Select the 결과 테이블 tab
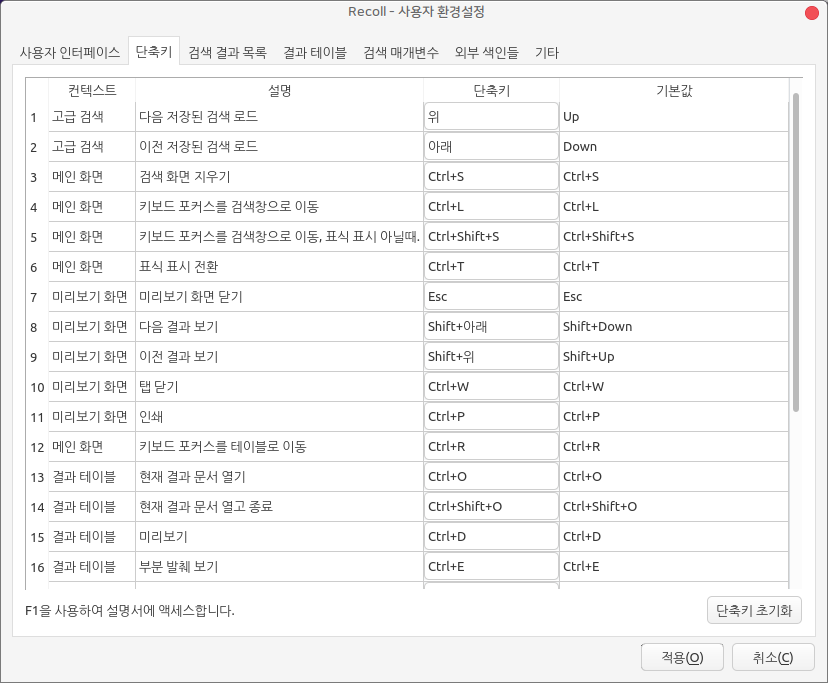828x683 pixels. click(314, 52)
